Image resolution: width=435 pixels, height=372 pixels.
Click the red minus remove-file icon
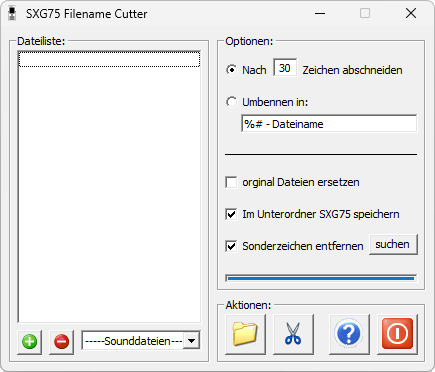point(61,342)
